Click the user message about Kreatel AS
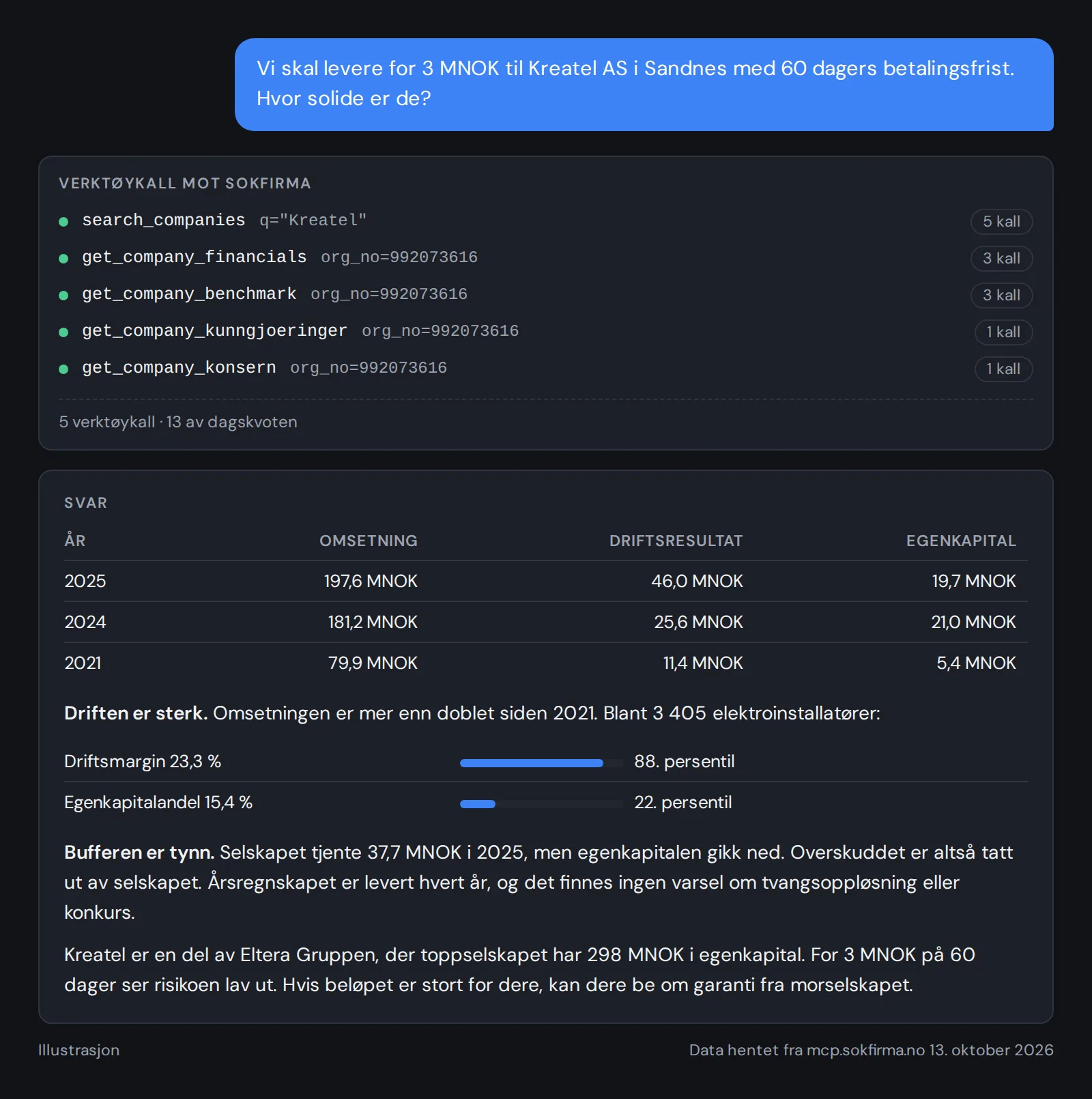 [x=644, y=85]
